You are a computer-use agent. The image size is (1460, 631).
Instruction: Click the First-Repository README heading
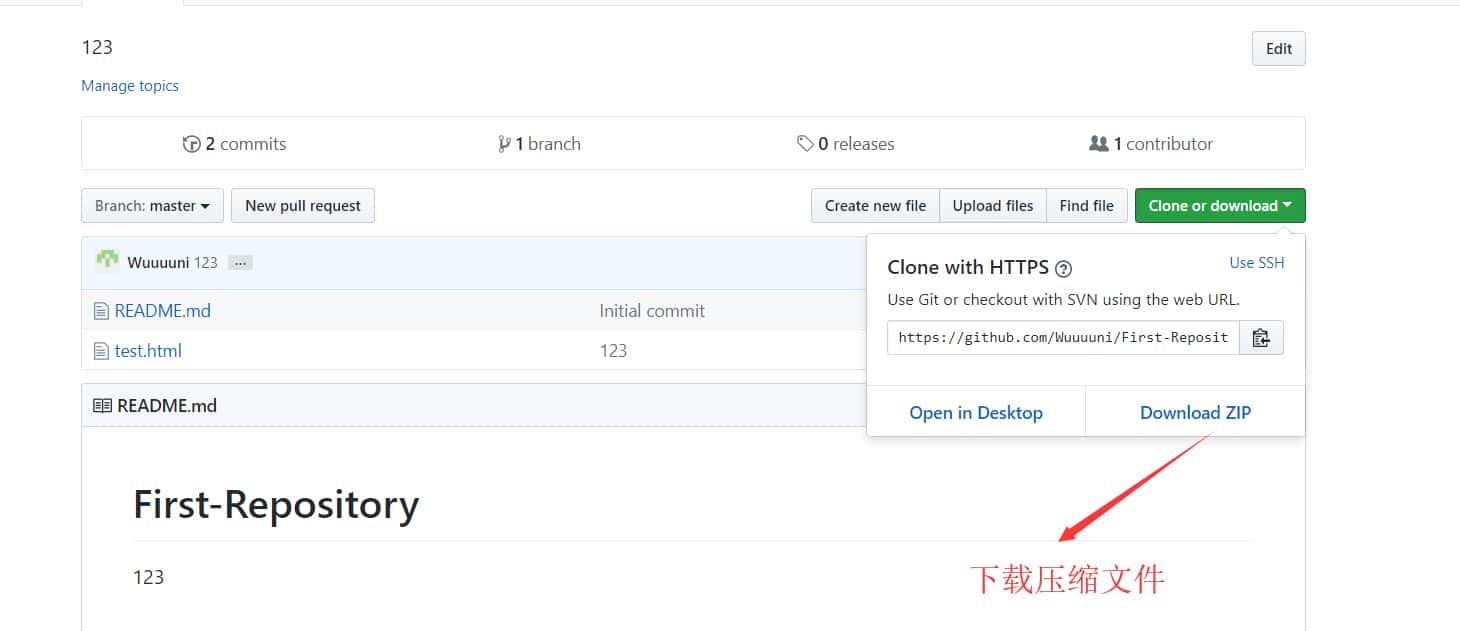point(276,505)
